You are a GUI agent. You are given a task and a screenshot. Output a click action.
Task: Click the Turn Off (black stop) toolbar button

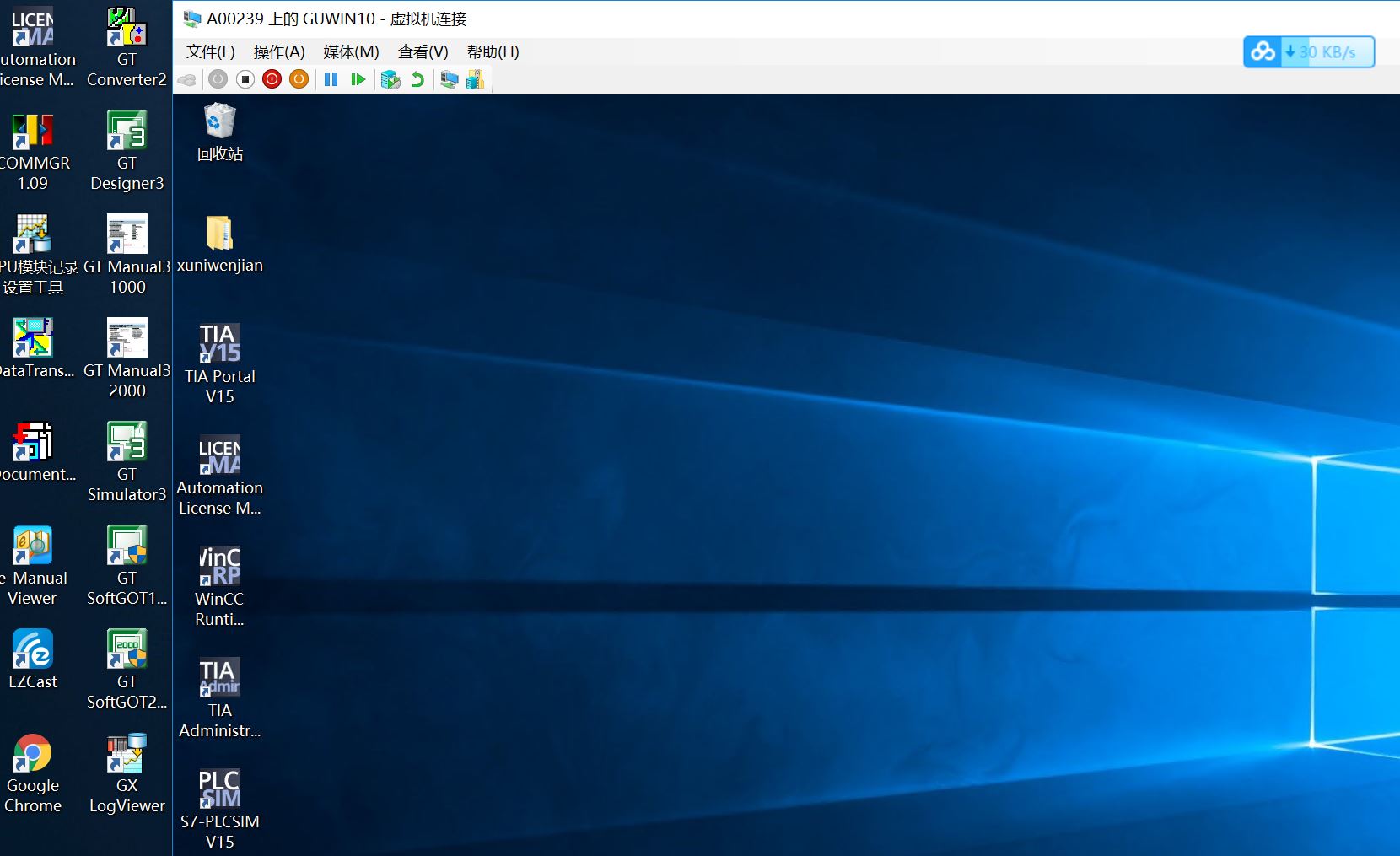click(x=245, y=79)
